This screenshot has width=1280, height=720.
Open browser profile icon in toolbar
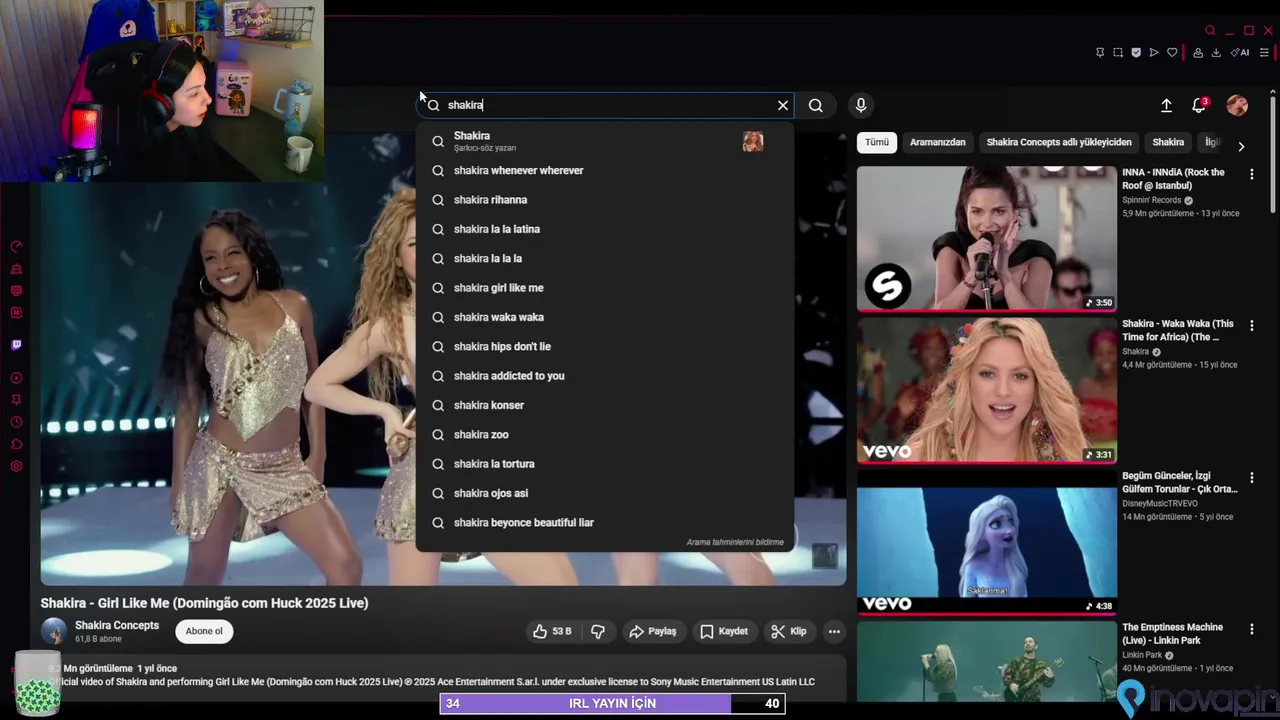point(1198,53)
